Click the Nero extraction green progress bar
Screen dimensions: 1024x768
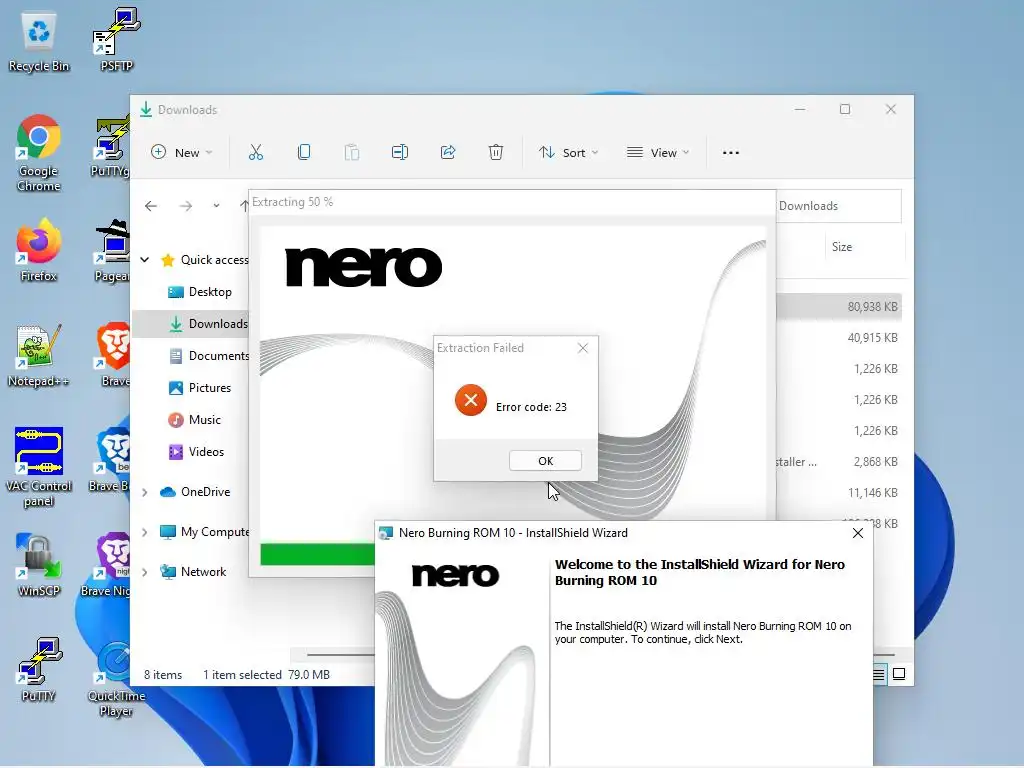[x=317, y=554]
